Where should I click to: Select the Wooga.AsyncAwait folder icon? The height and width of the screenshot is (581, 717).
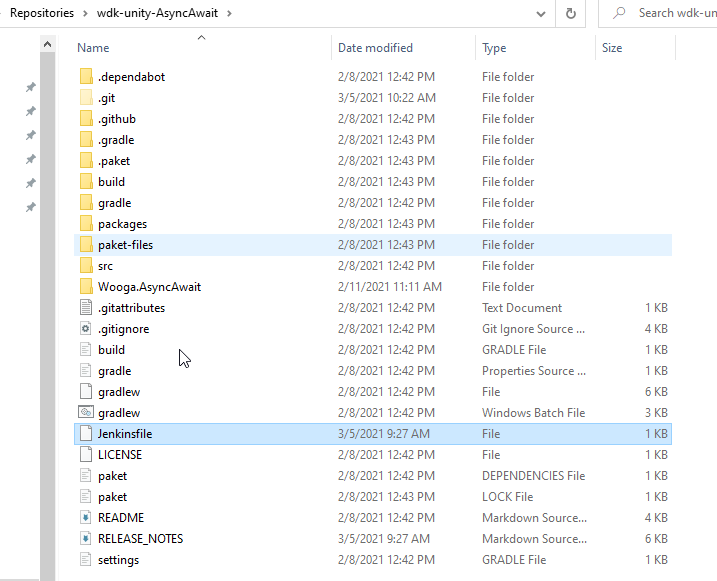click(86, 287)
